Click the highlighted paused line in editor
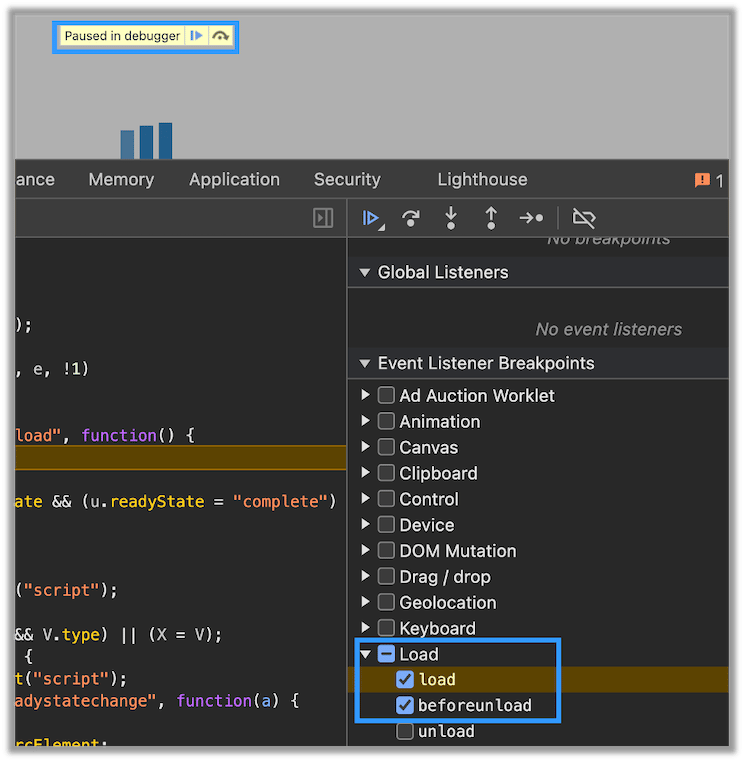Screen dimensions: 744x762 [x=180, y=457]
